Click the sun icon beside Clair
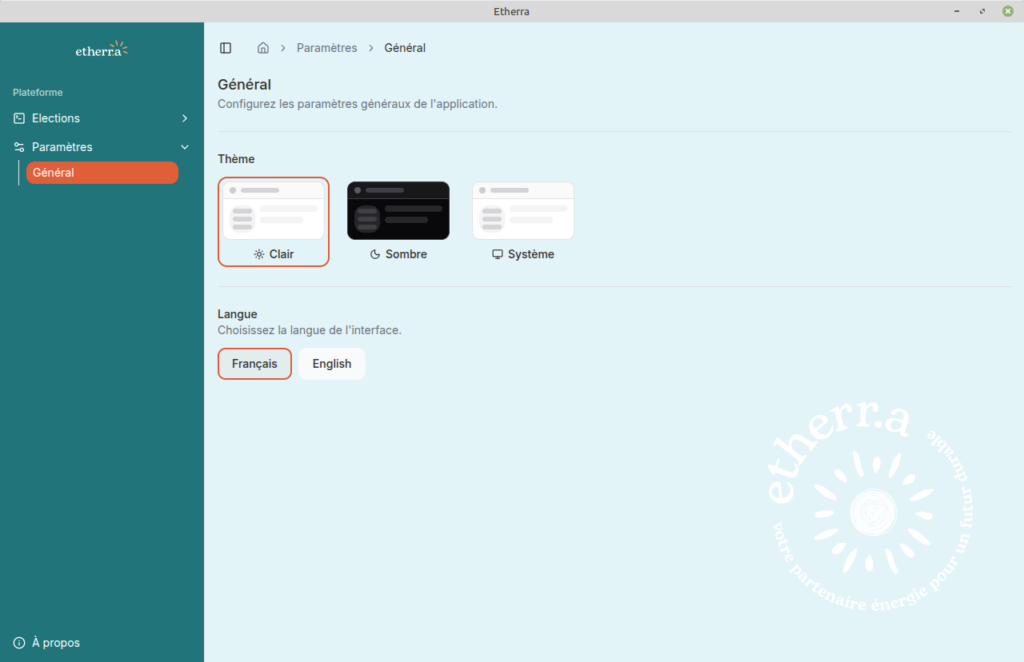The height and width of the screenshot is (662, 1024). (x=258, y=255)
